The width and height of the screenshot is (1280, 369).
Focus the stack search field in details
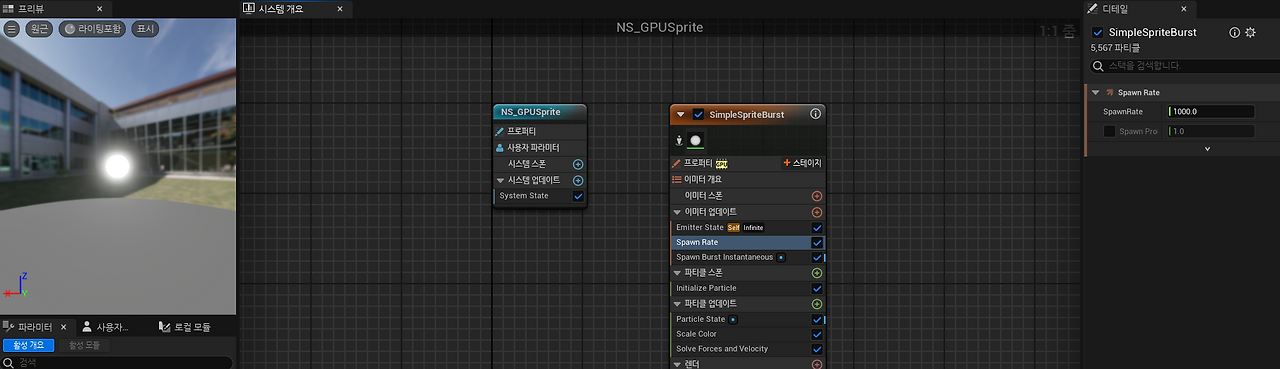coord(1185,65)
